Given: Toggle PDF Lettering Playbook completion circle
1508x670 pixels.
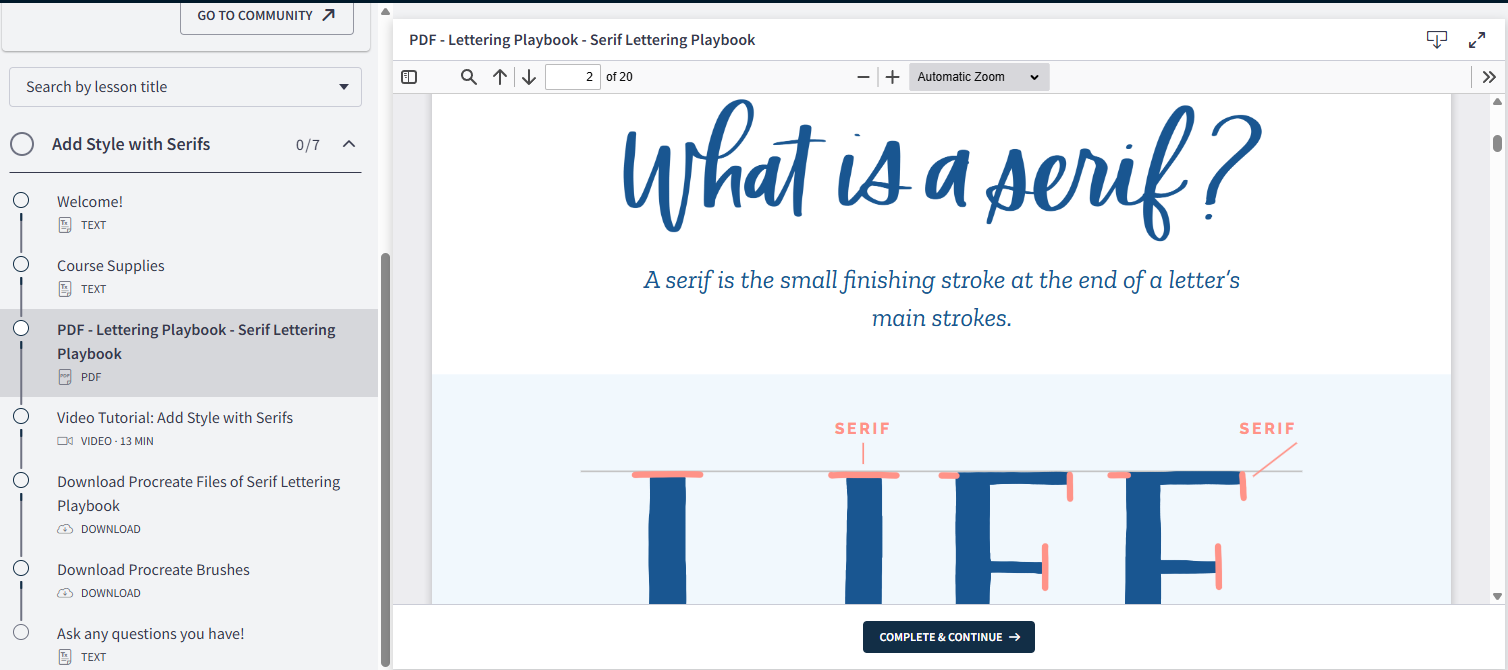Looking at the screenshot, I should [21, 328].
